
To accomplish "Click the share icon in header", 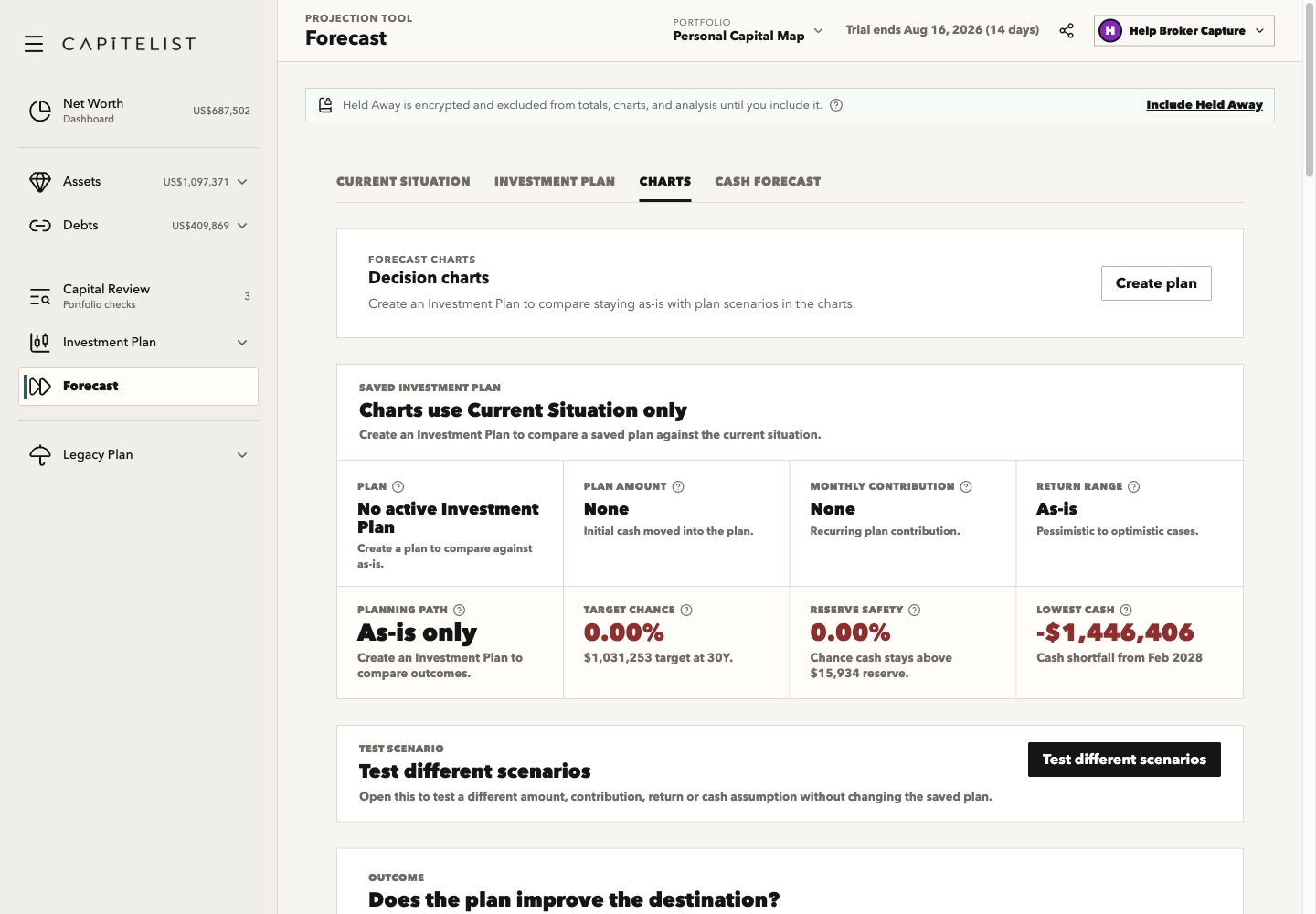I will (x=1067, y=31).
